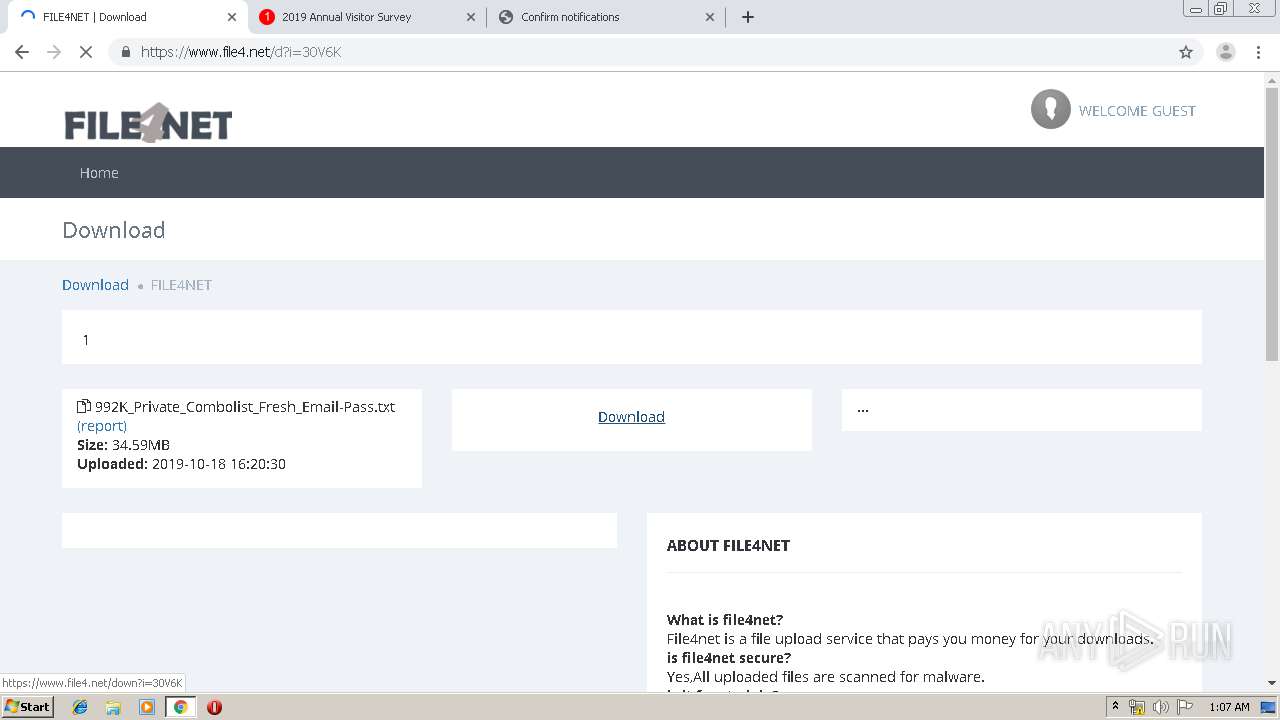Open a new tab with the plus button
1280x720 pixels.
click(x=748, y=17)
